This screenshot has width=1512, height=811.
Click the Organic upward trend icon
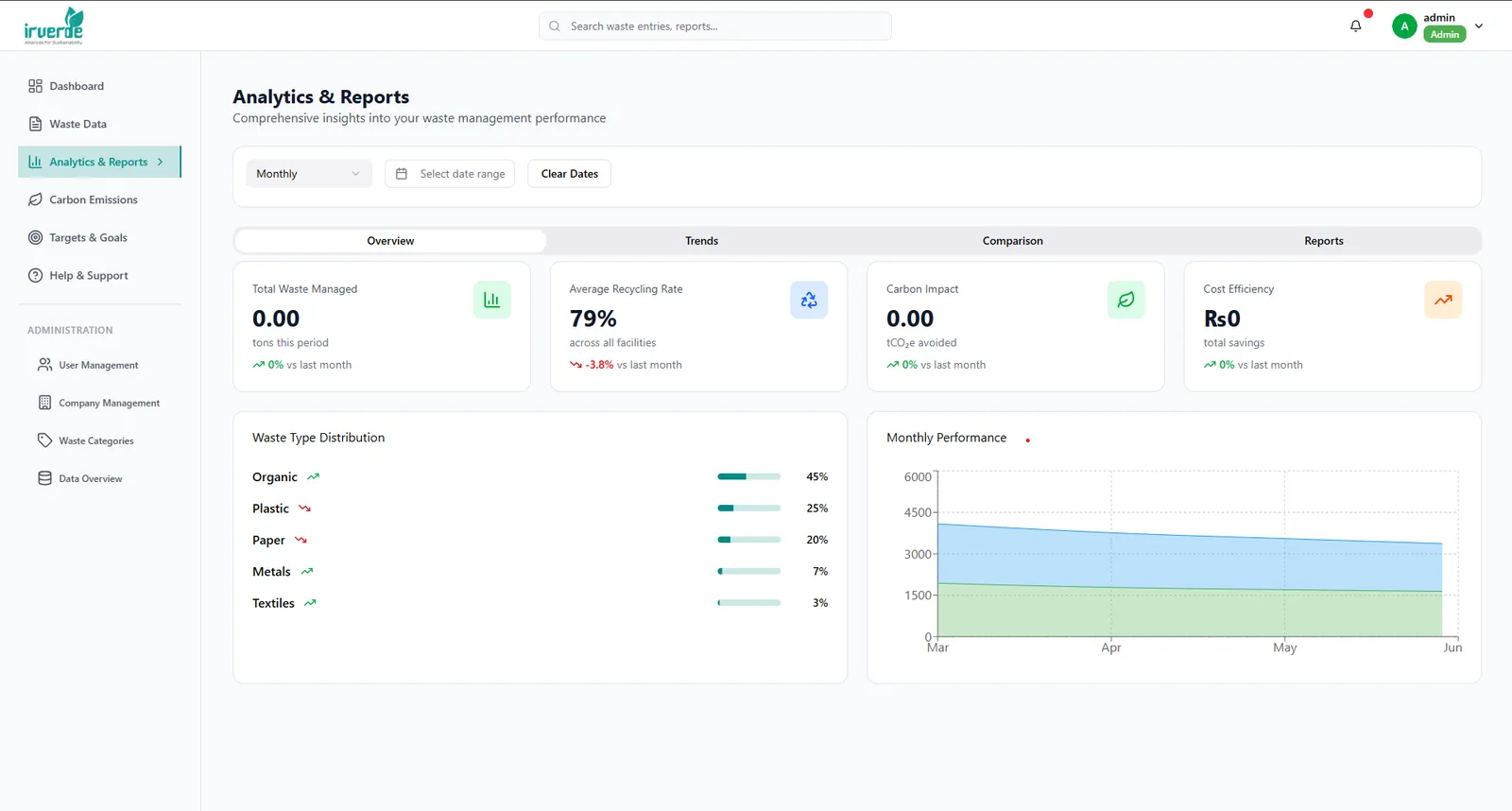(314, 477)
